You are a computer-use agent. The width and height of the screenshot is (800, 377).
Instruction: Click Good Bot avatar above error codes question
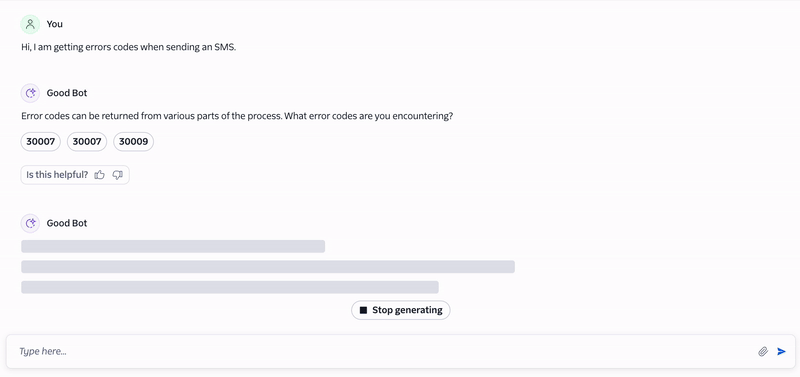coord(30,93)
